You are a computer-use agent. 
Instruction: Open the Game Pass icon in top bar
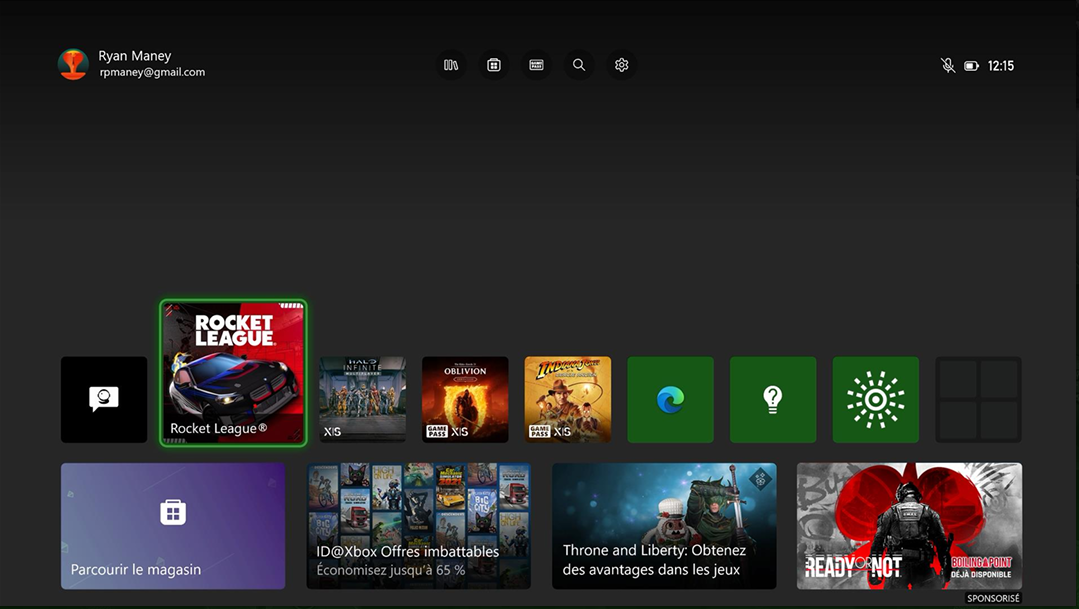point(536,65)
